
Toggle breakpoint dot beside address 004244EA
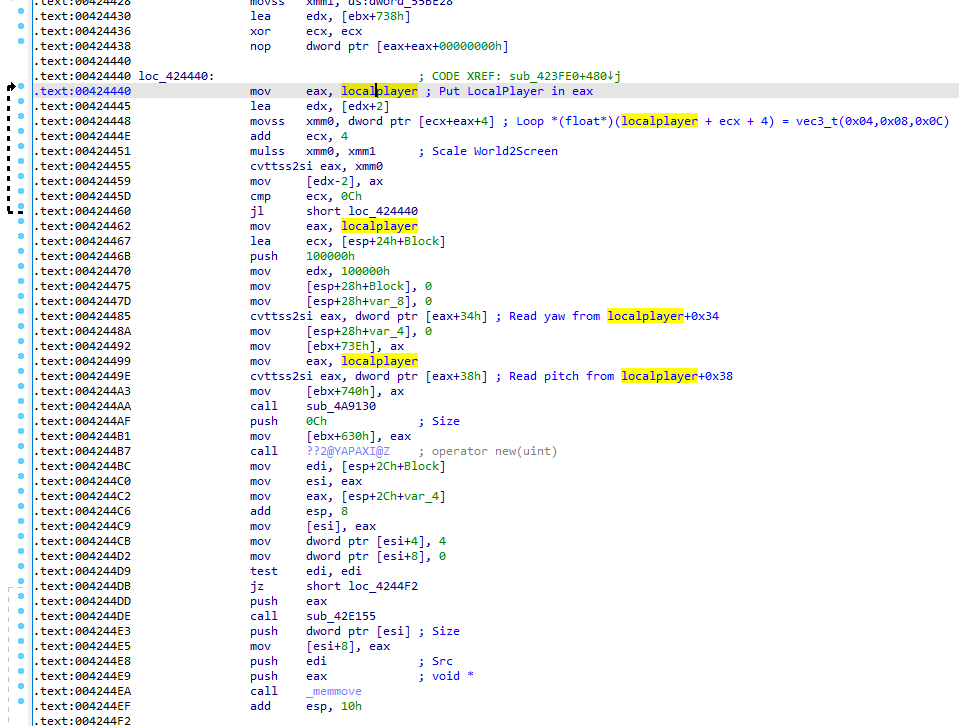[21, 686]
